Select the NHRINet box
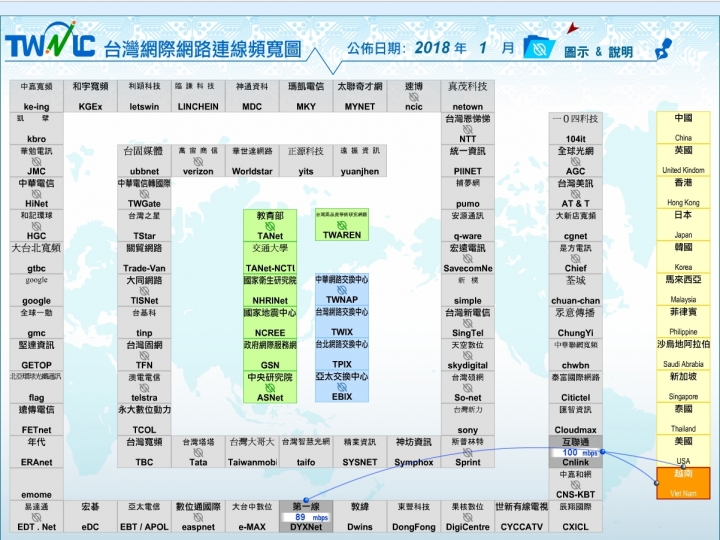 pos(270,290)
